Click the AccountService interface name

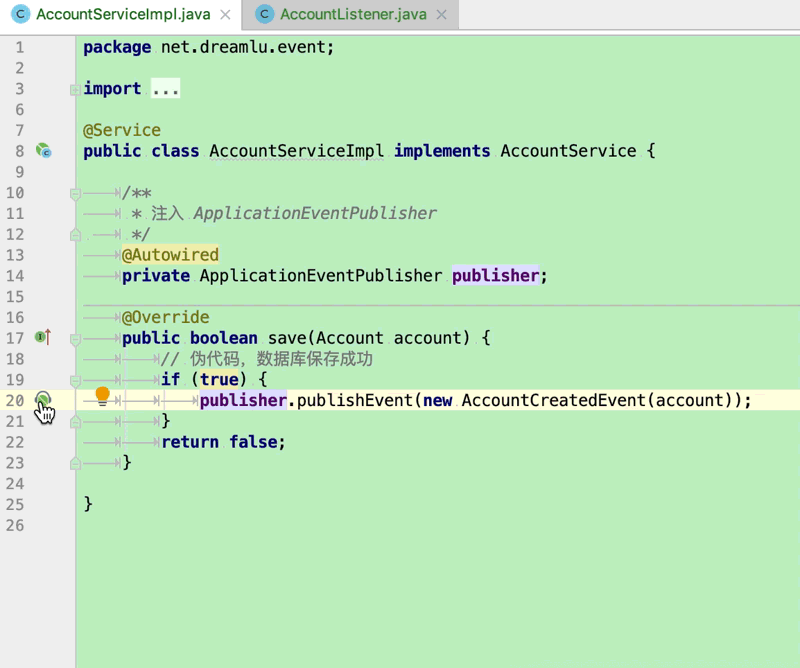568,151
